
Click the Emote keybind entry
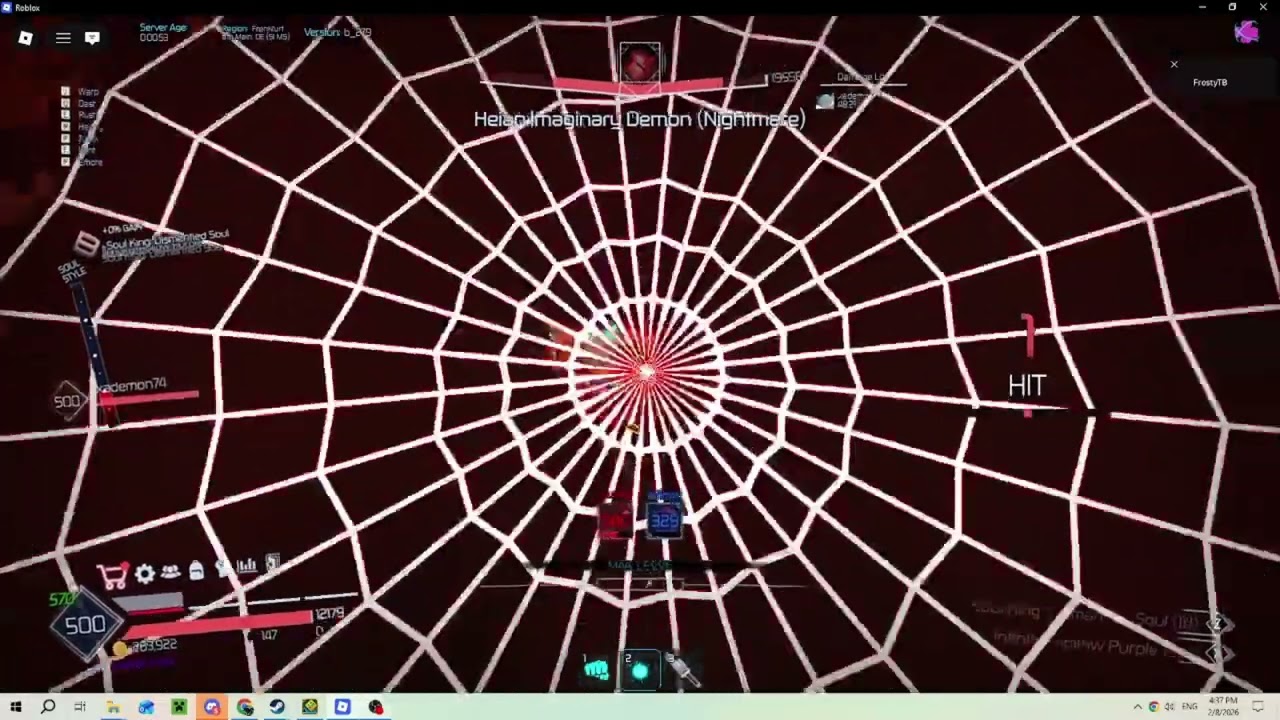pyautogui.click(x=82, y=162)
